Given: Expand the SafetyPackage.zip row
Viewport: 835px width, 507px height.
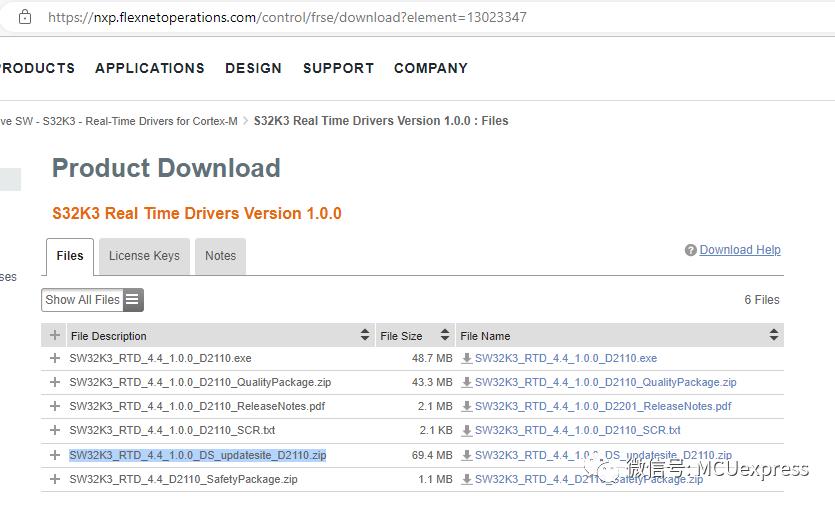Looking at the screenshot, I should tap(54, 479).
